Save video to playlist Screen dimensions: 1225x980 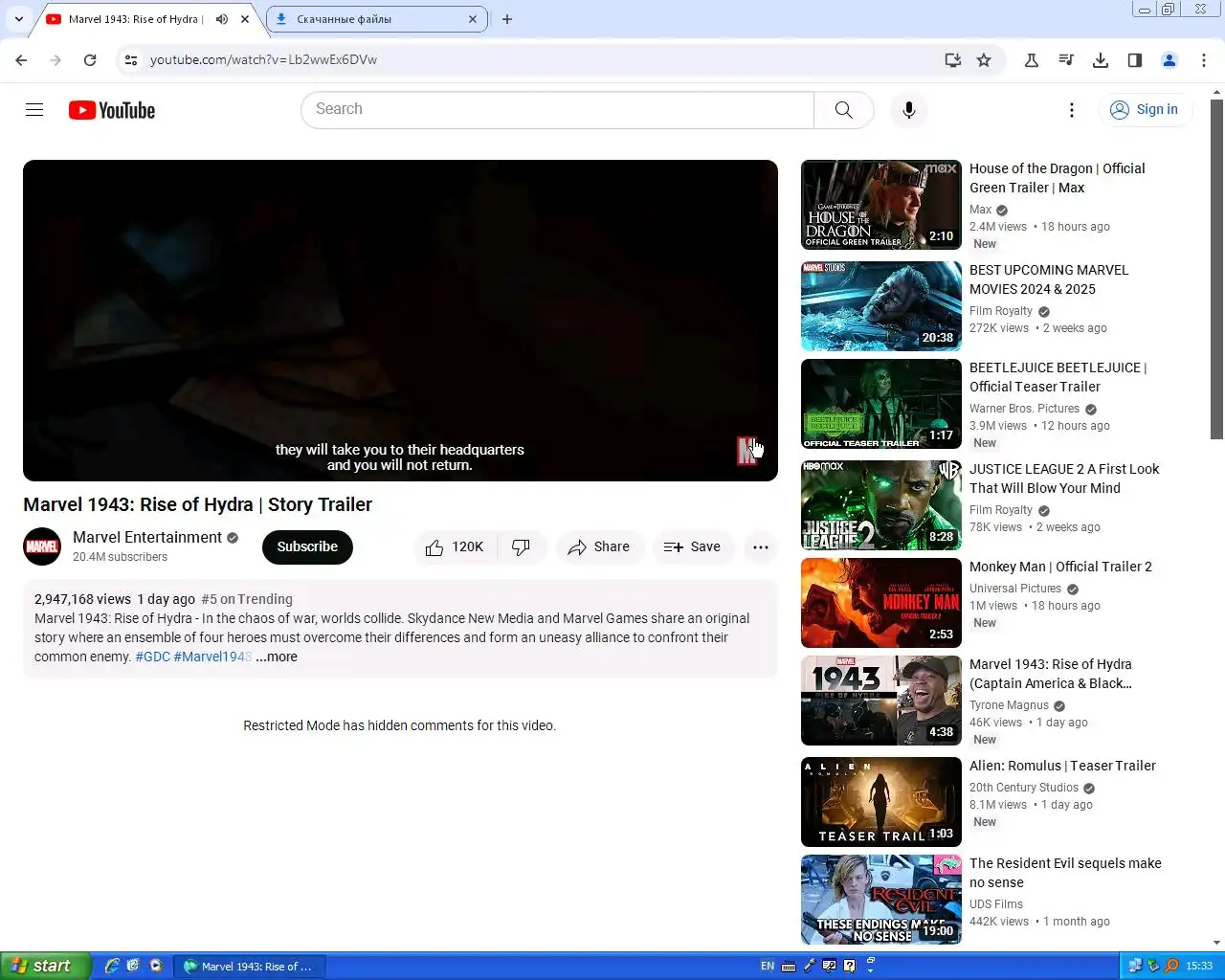693,547
